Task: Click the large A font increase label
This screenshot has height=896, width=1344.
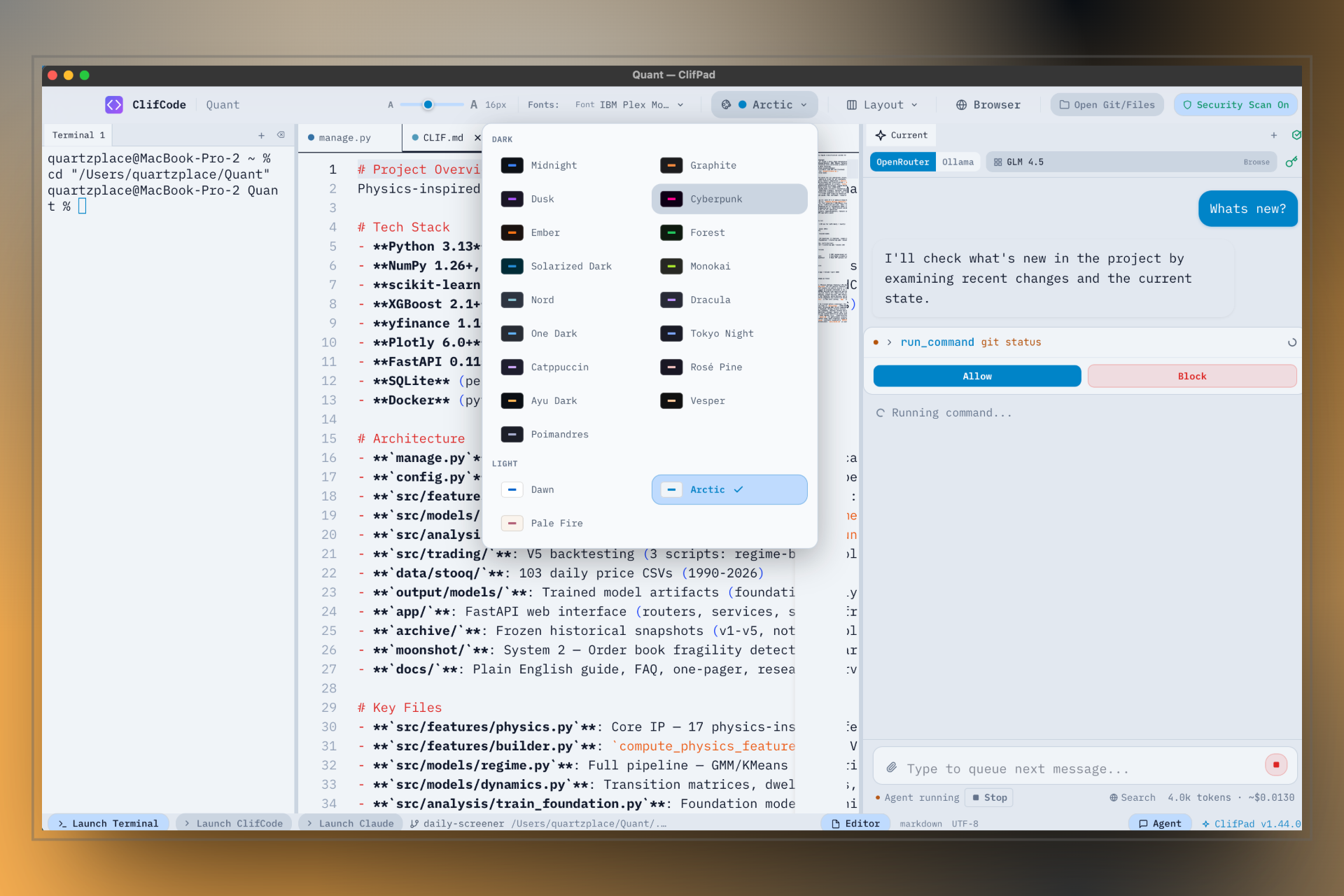Action: coord(474,104)
